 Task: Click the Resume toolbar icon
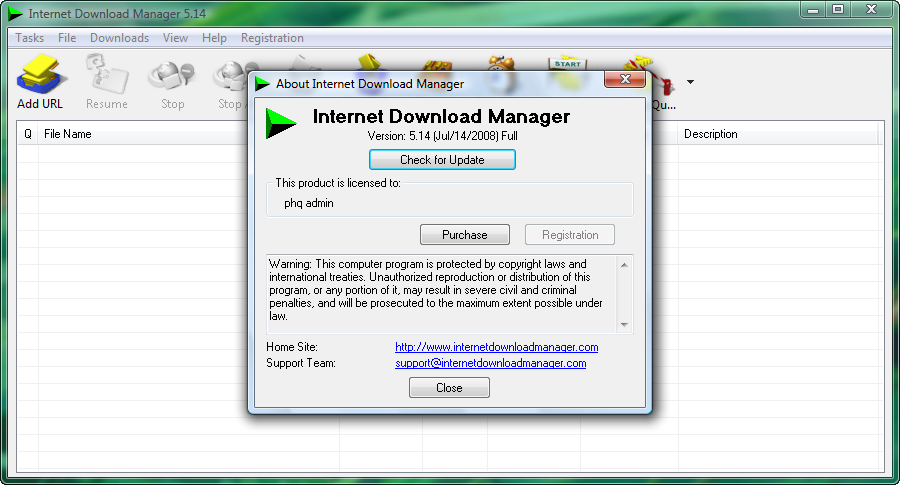pyautogui.click(x=107, y=80)
